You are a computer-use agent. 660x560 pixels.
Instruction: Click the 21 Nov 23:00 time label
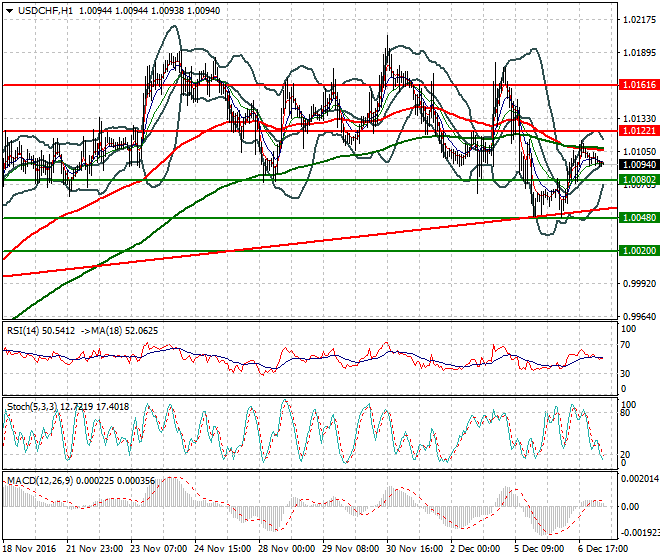95,549
